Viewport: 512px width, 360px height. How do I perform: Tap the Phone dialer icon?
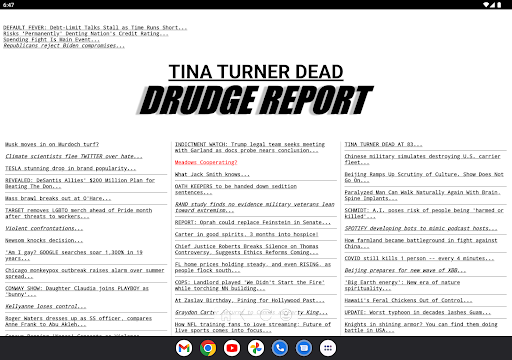click(280, 348)
